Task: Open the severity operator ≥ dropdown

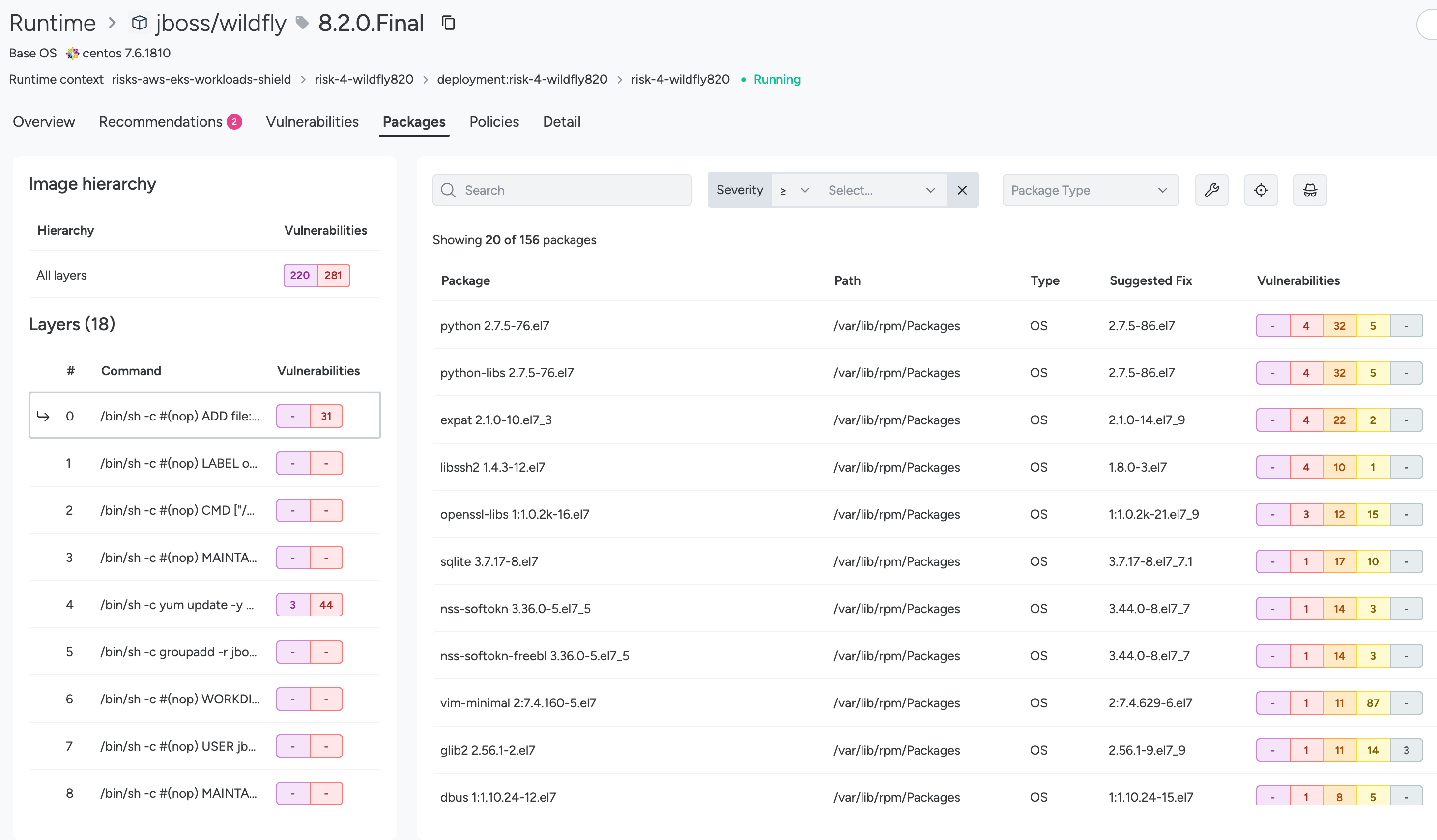Action: pyautogui.click(x=794, y=190)
